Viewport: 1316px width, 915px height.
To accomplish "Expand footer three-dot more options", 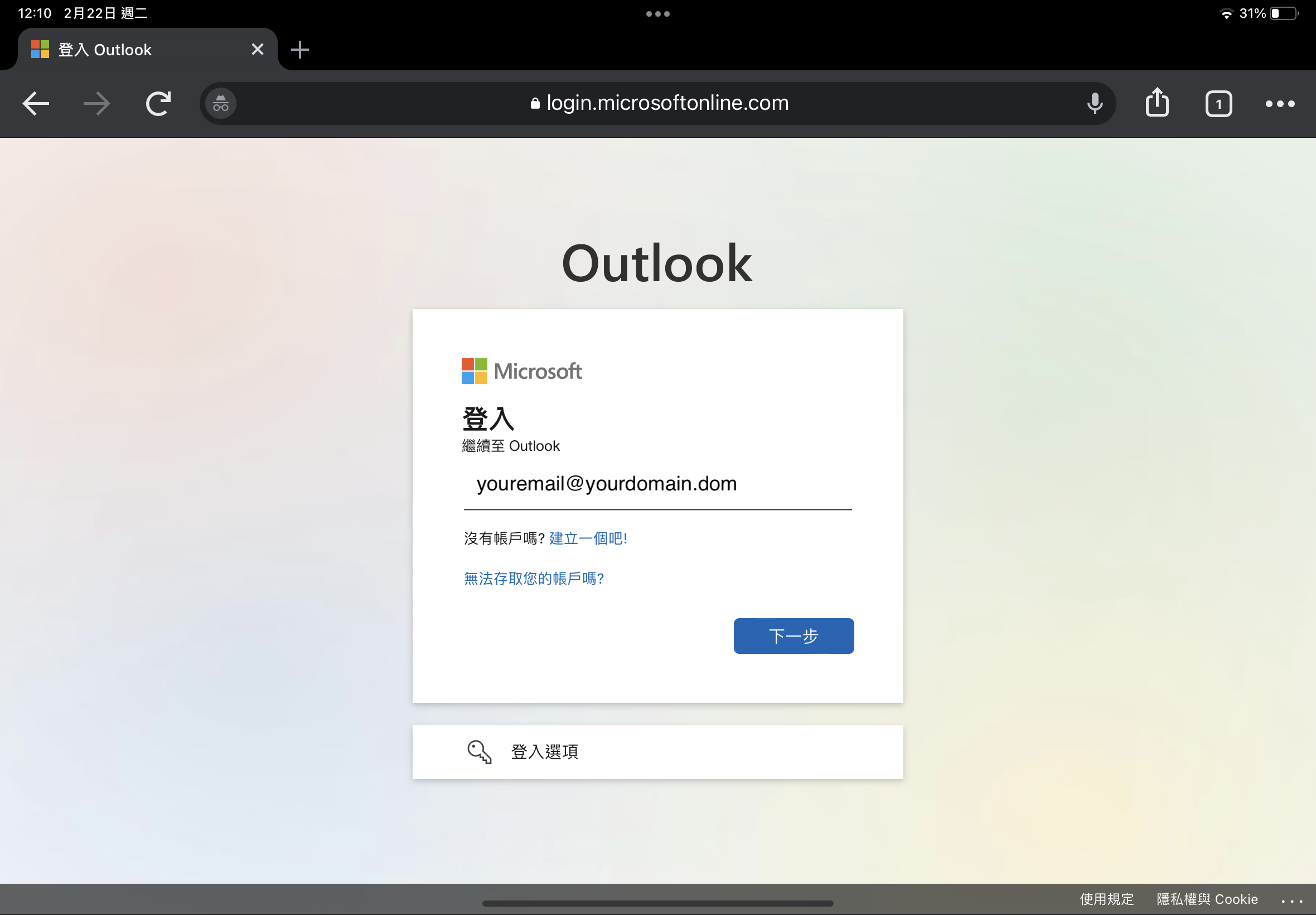I will pyautogui.click(x=1291, y=900).
